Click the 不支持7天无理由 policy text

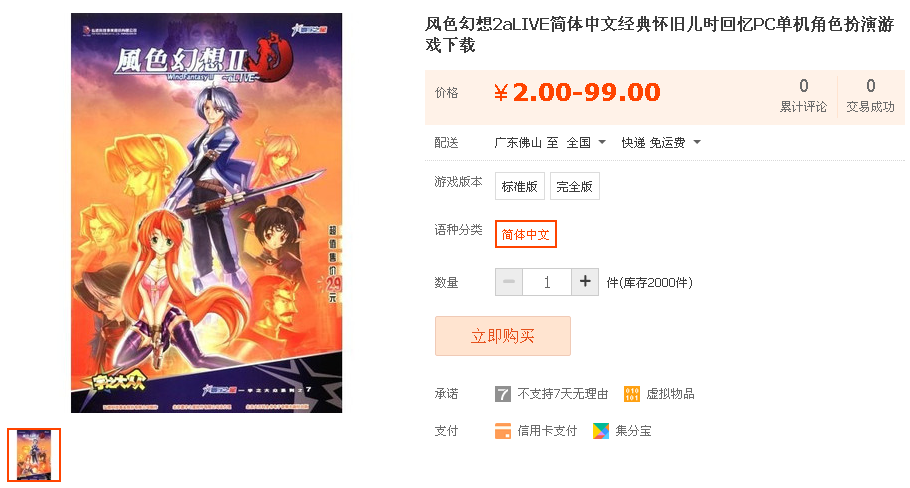click(562, 395)
